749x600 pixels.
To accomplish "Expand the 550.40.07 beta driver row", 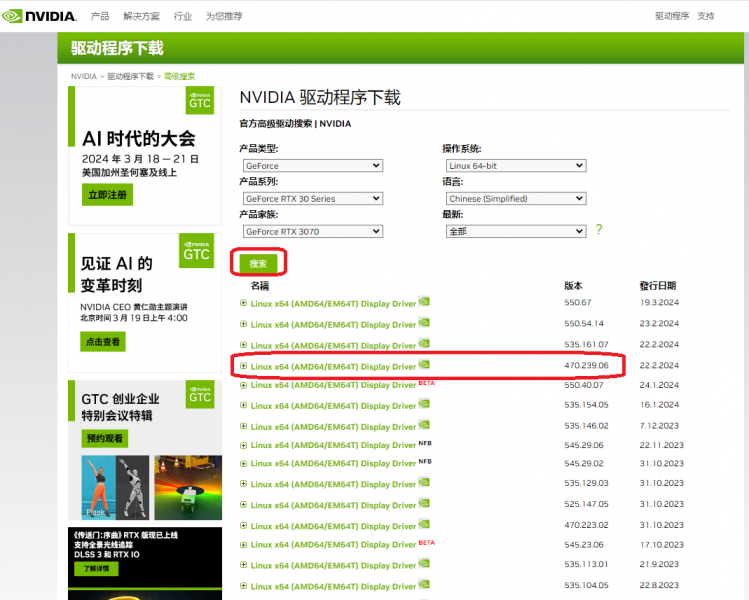I will (244, 385).
